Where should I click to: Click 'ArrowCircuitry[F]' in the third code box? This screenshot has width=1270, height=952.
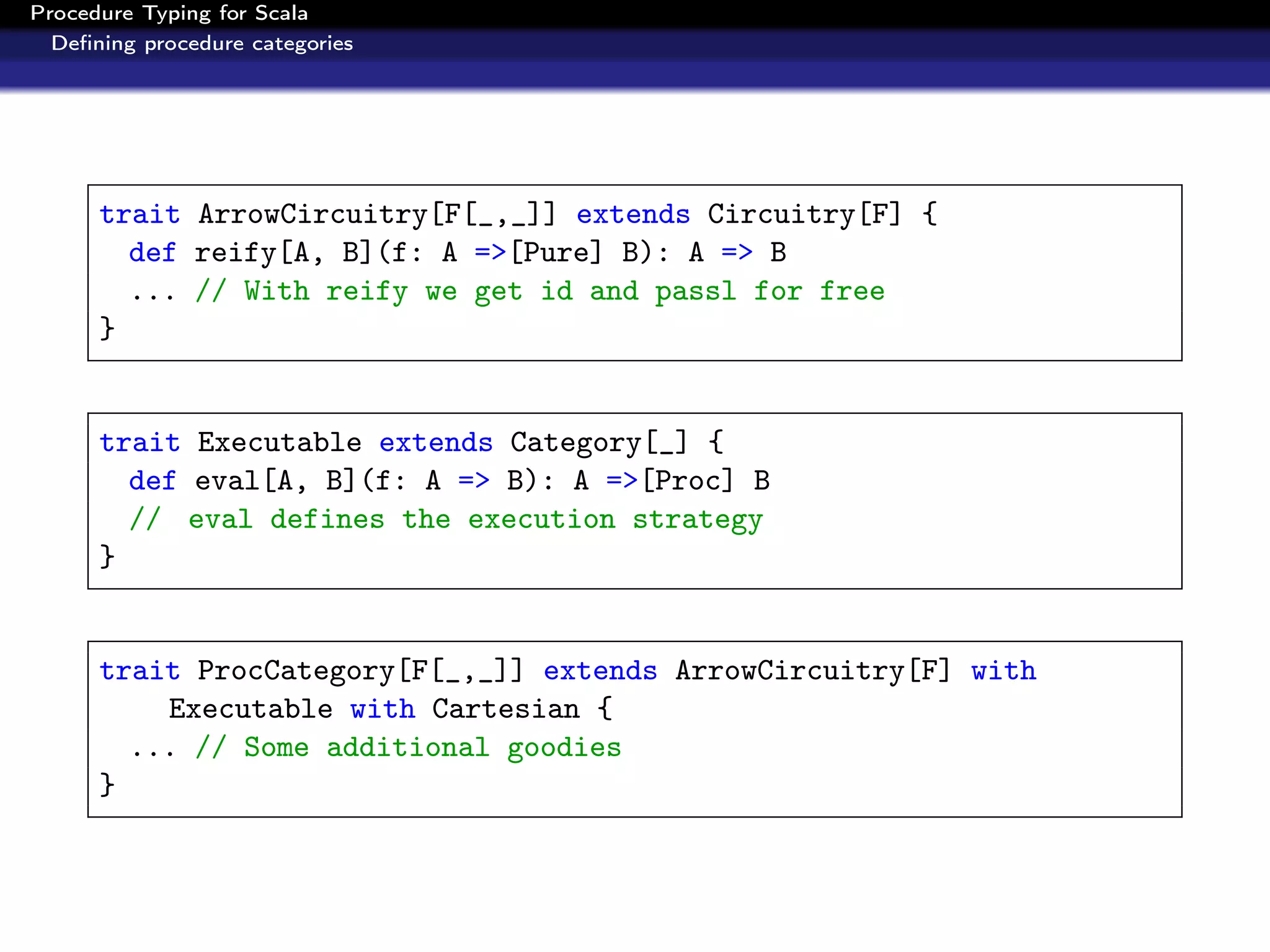coord(812,671)
